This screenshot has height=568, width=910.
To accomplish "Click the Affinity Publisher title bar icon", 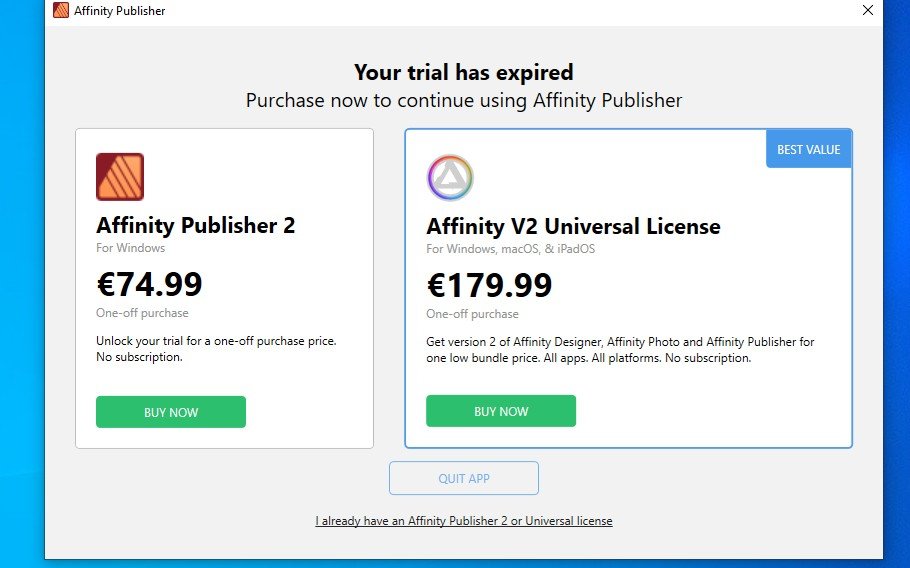I will click(61, 10).
